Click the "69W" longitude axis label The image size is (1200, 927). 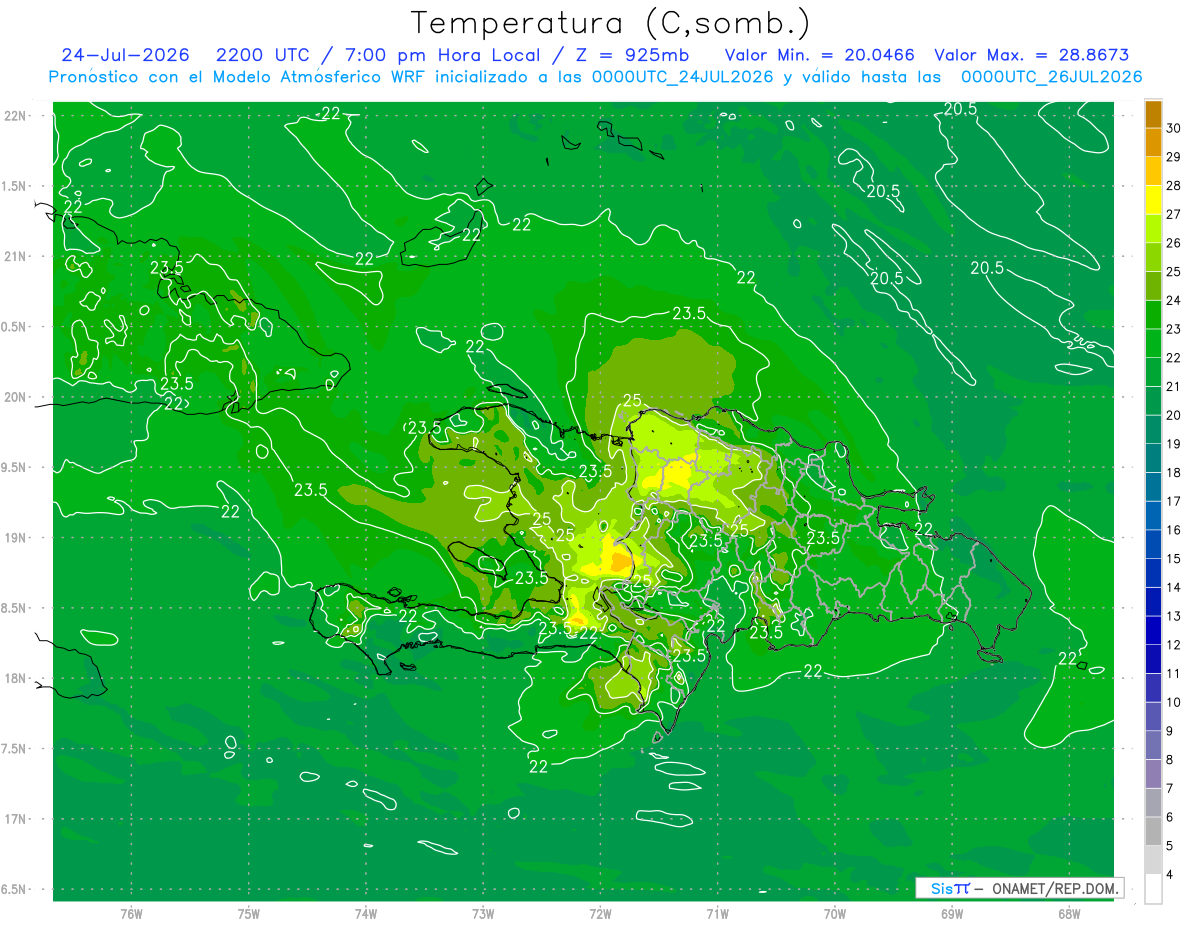tap(952, 914)
